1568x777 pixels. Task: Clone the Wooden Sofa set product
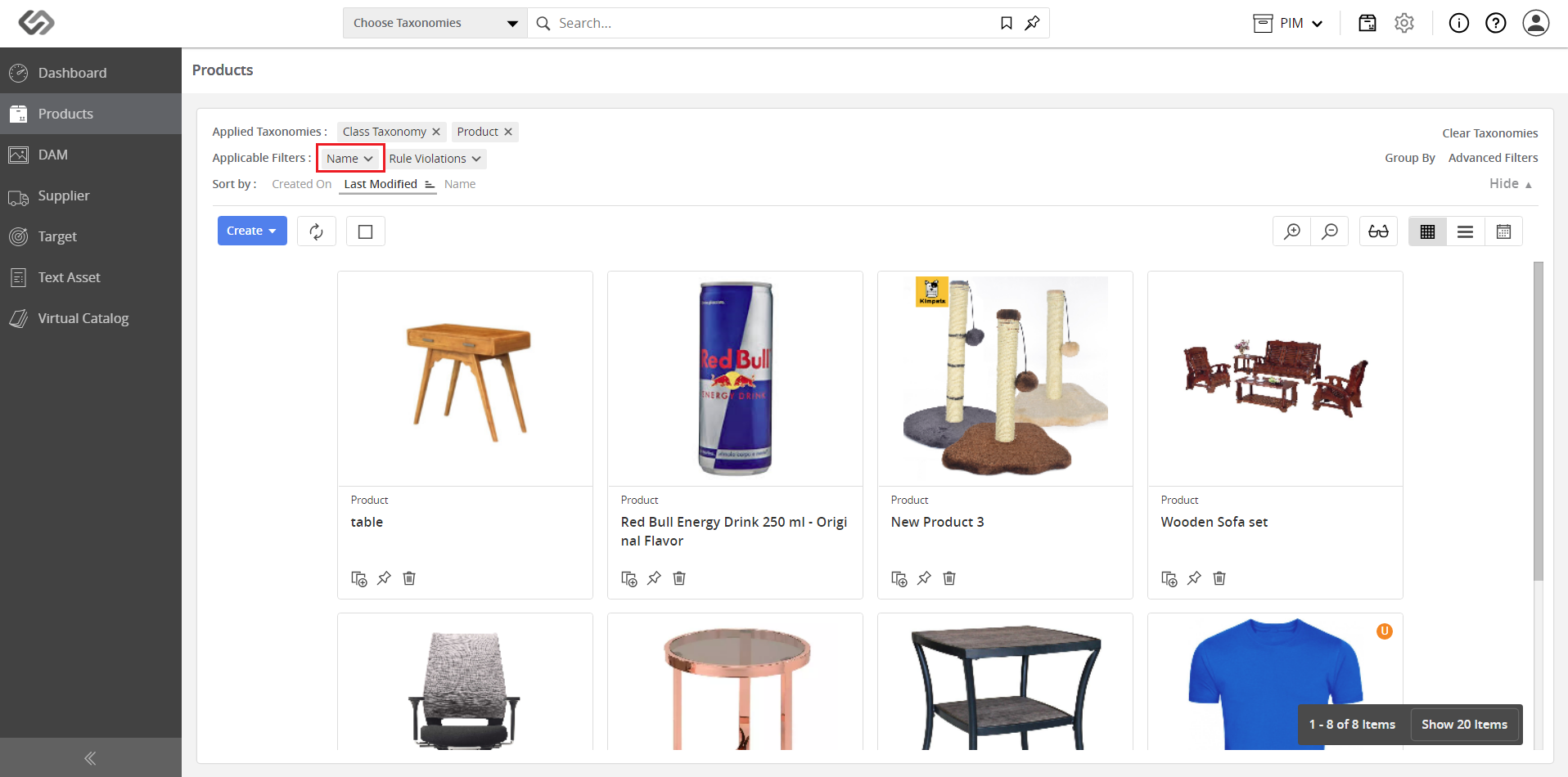pos(1169,578)
